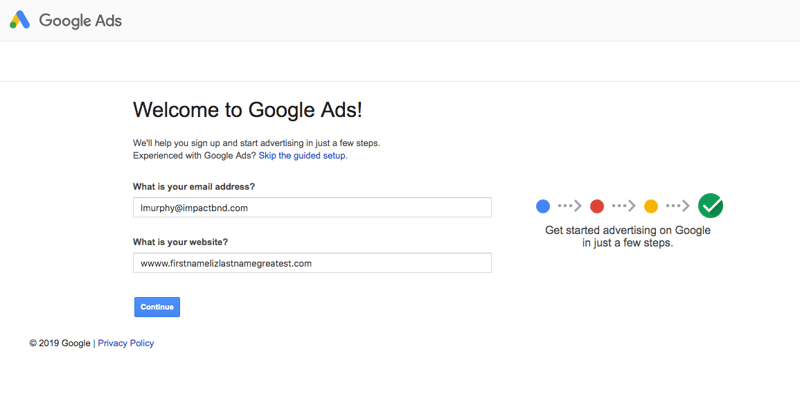Click the Google Ads triangle logo icon
The image size is (800, 394).
click(20, 20)
